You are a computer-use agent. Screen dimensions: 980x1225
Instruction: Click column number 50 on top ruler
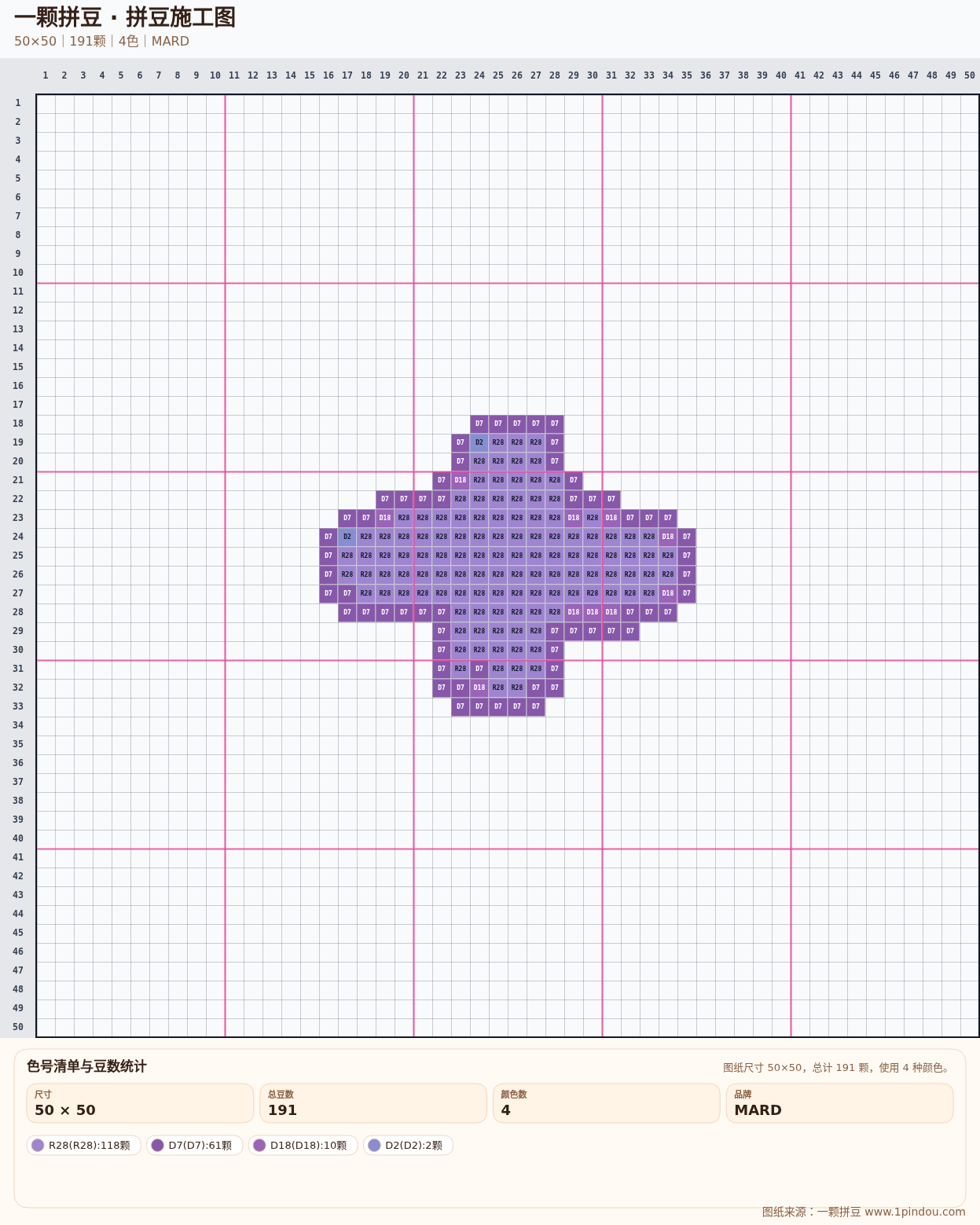pyautogui.click(x=970, y=75)
